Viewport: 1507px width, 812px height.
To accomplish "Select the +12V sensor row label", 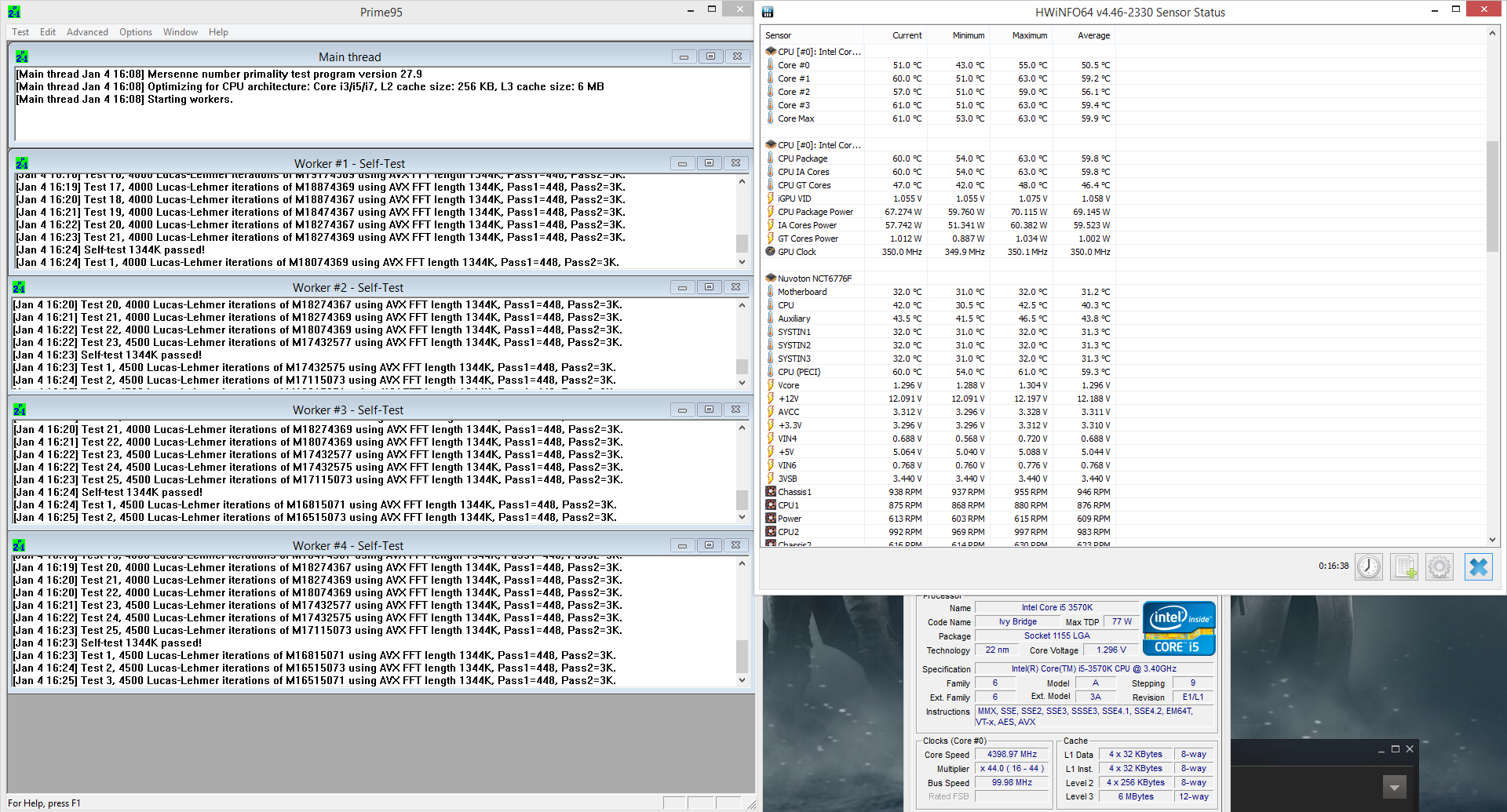I will [788, 399].
